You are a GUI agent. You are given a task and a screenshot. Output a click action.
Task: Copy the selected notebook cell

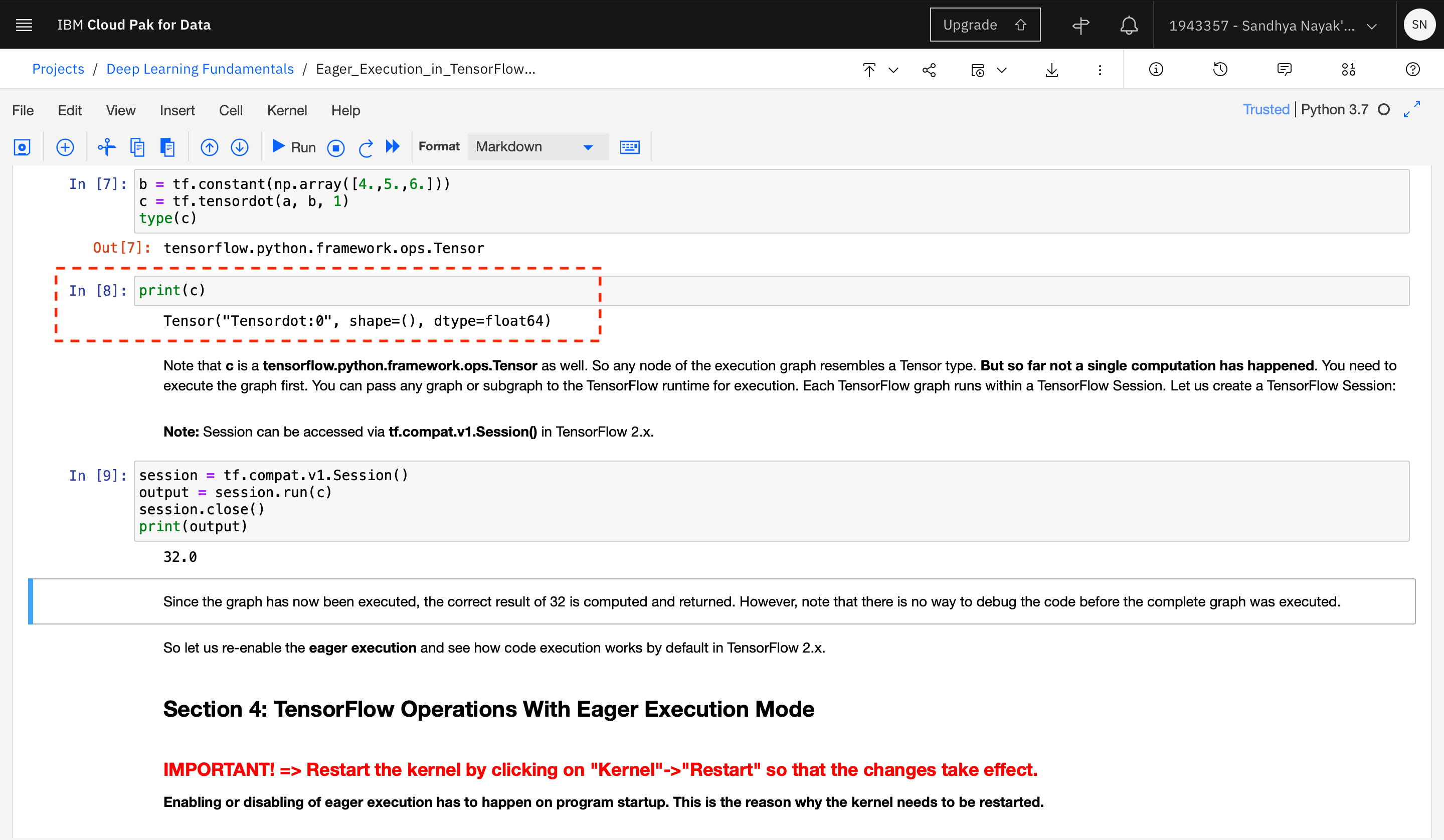click(x=137, y=147)
